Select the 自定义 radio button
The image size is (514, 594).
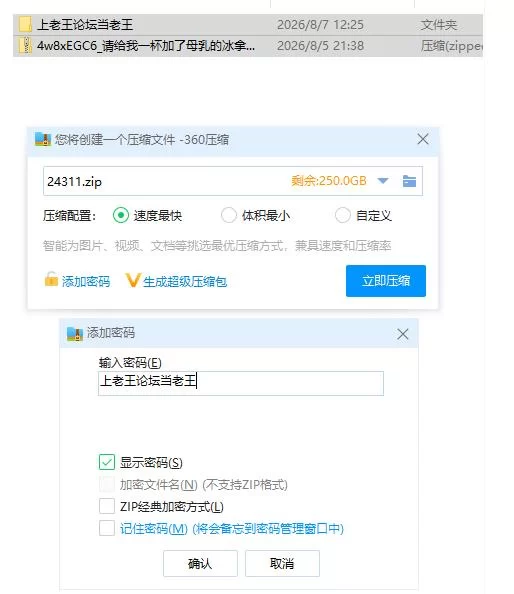tap(342, 215)
